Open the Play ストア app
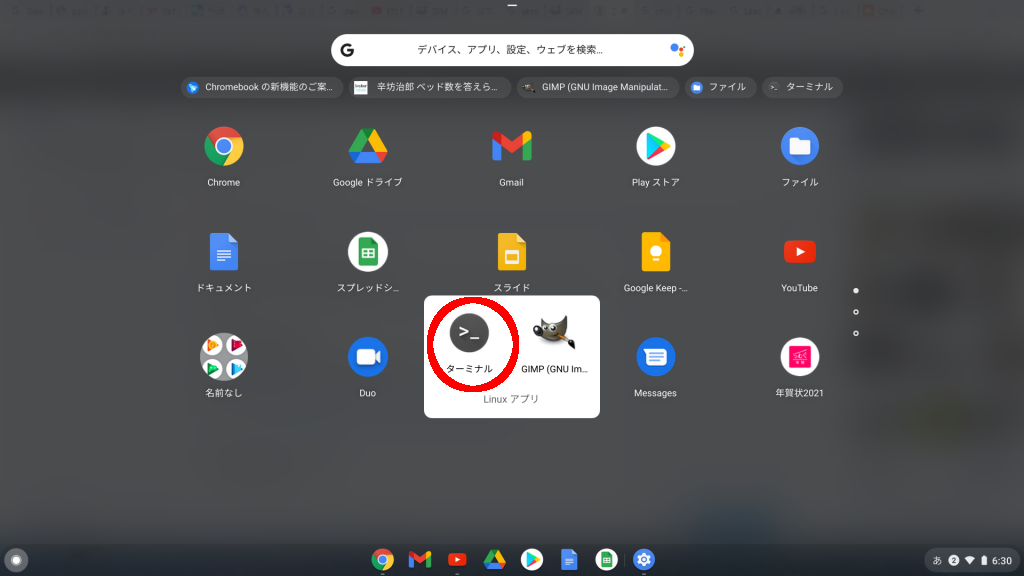Screen dimensions: 1024x576 656,146
